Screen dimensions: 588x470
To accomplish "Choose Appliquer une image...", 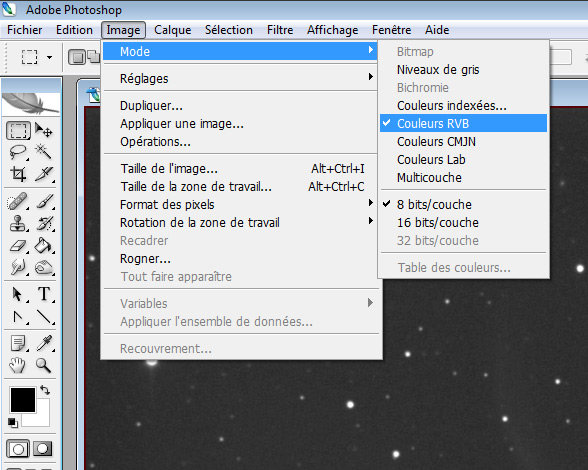I will point(240,123).
